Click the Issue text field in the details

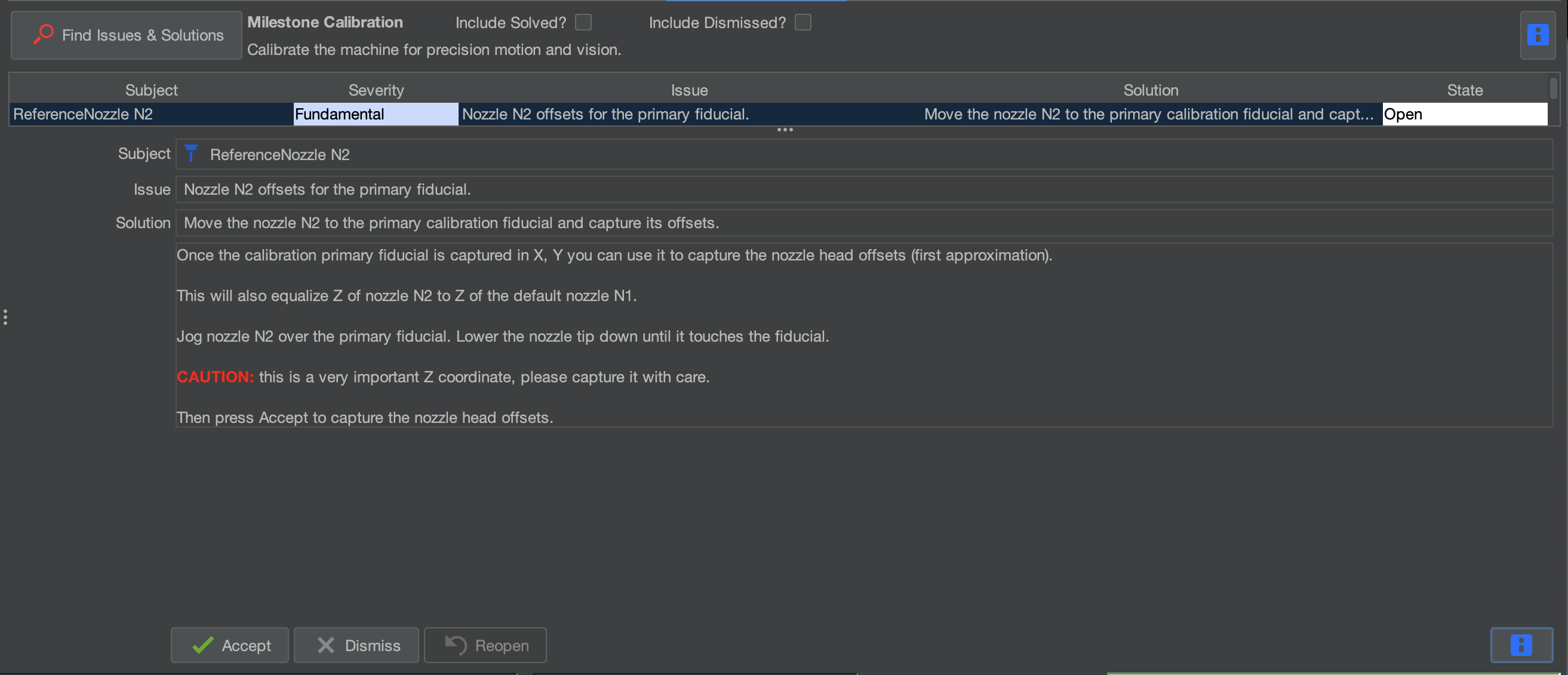(864, 189)
